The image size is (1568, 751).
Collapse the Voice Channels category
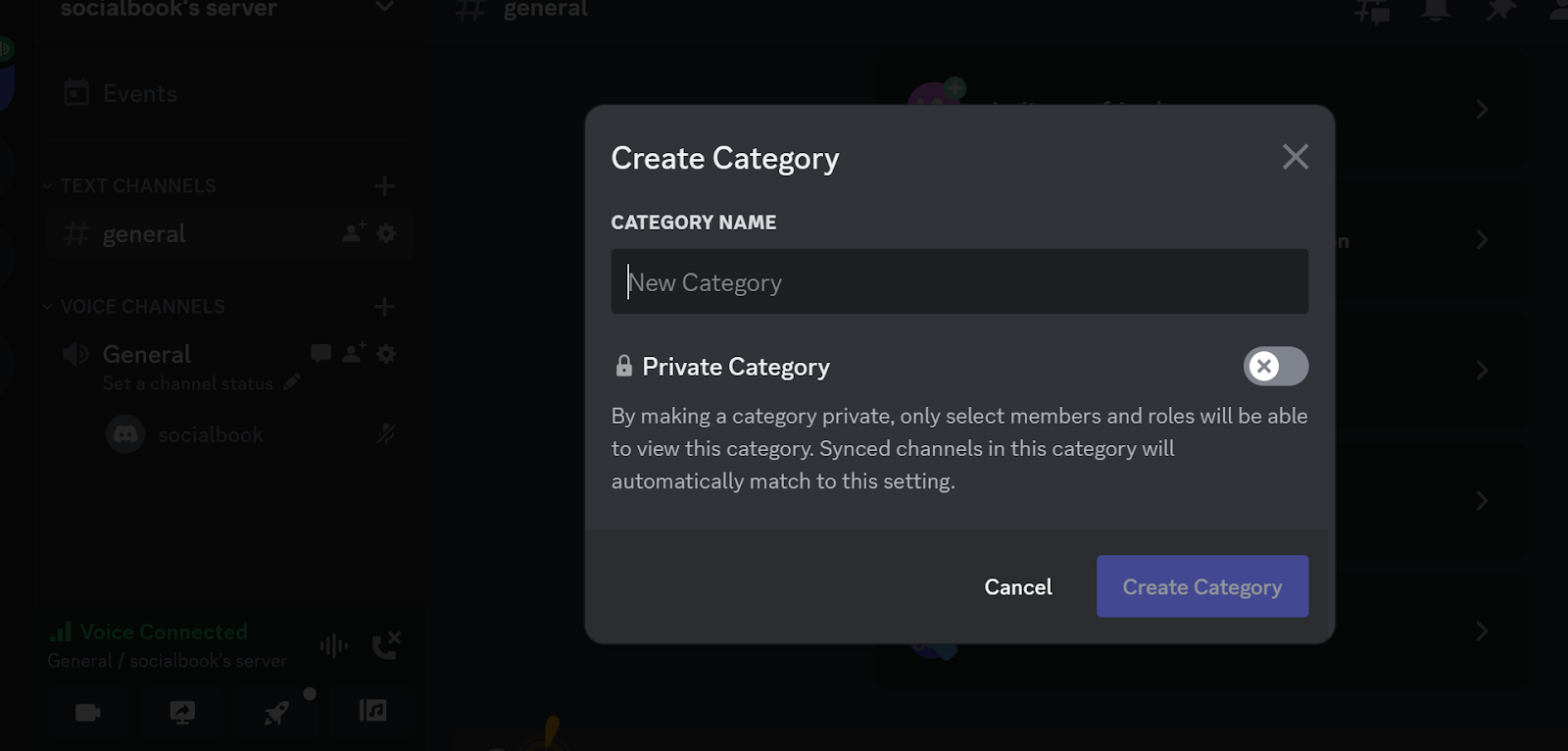142,307
